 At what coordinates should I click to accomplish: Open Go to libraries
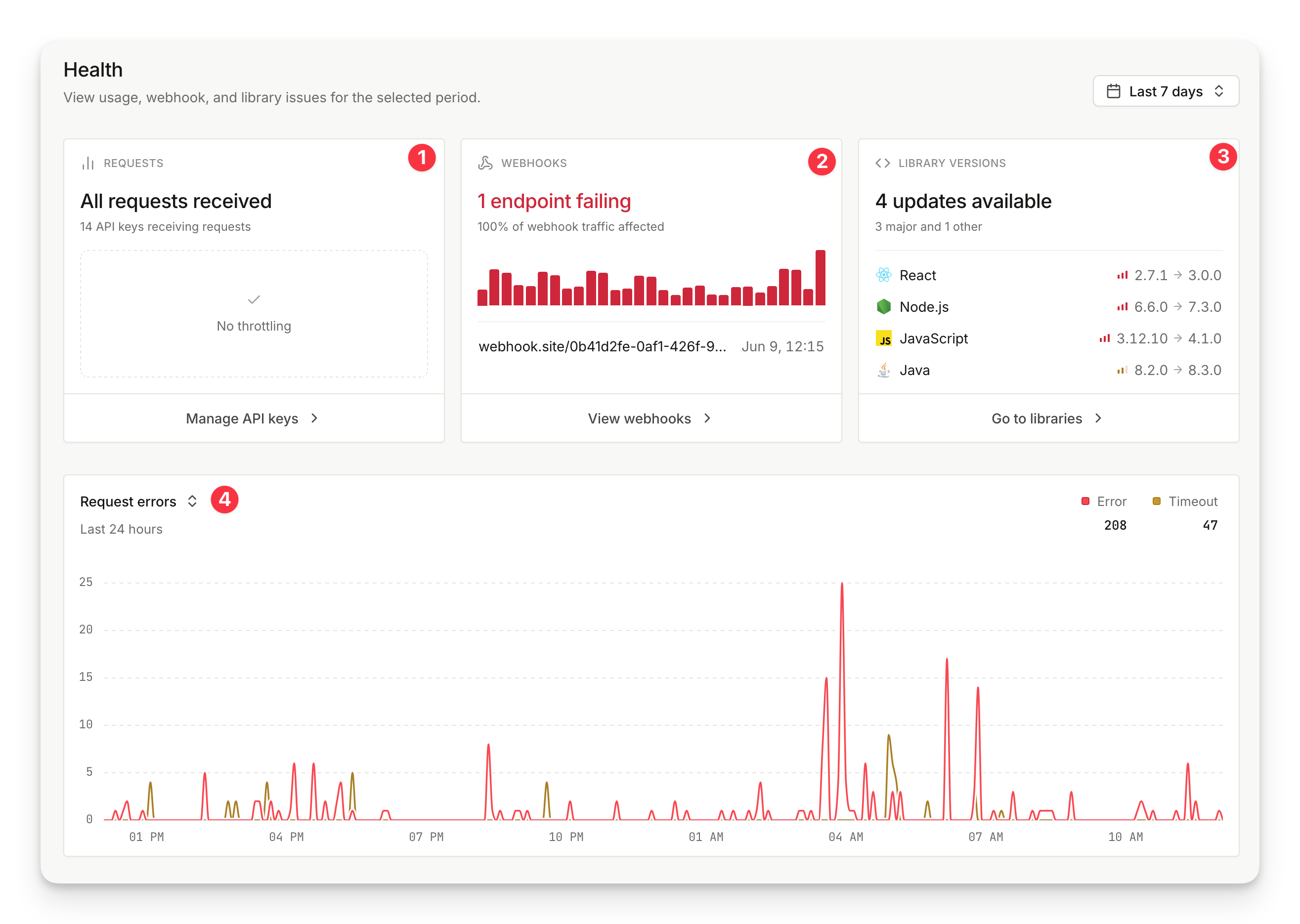tap(1048, 418)
